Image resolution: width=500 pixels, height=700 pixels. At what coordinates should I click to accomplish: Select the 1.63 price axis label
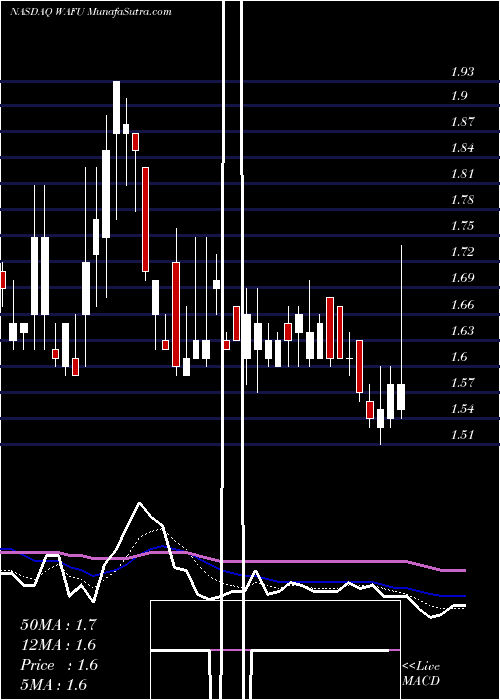462,330
